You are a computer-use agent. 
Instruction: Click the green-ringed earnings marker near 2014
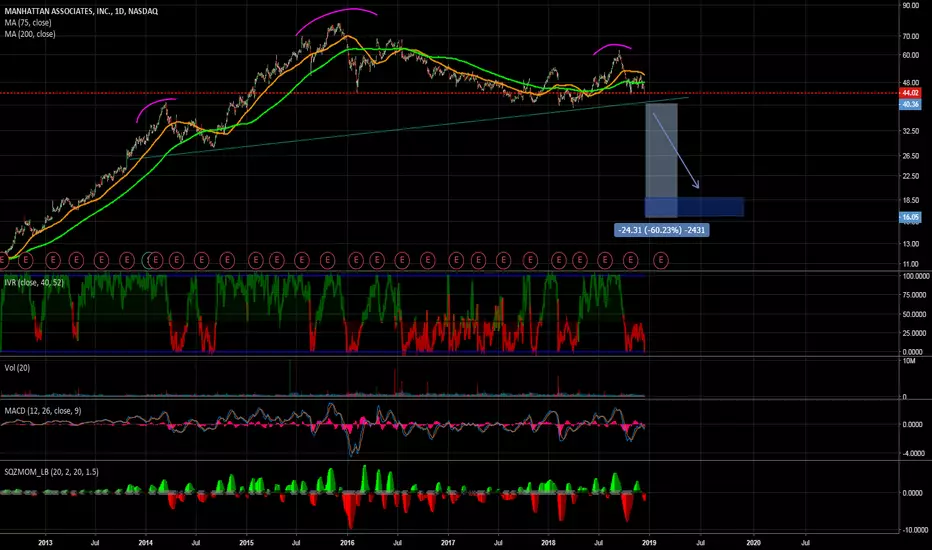coord(148,260)
